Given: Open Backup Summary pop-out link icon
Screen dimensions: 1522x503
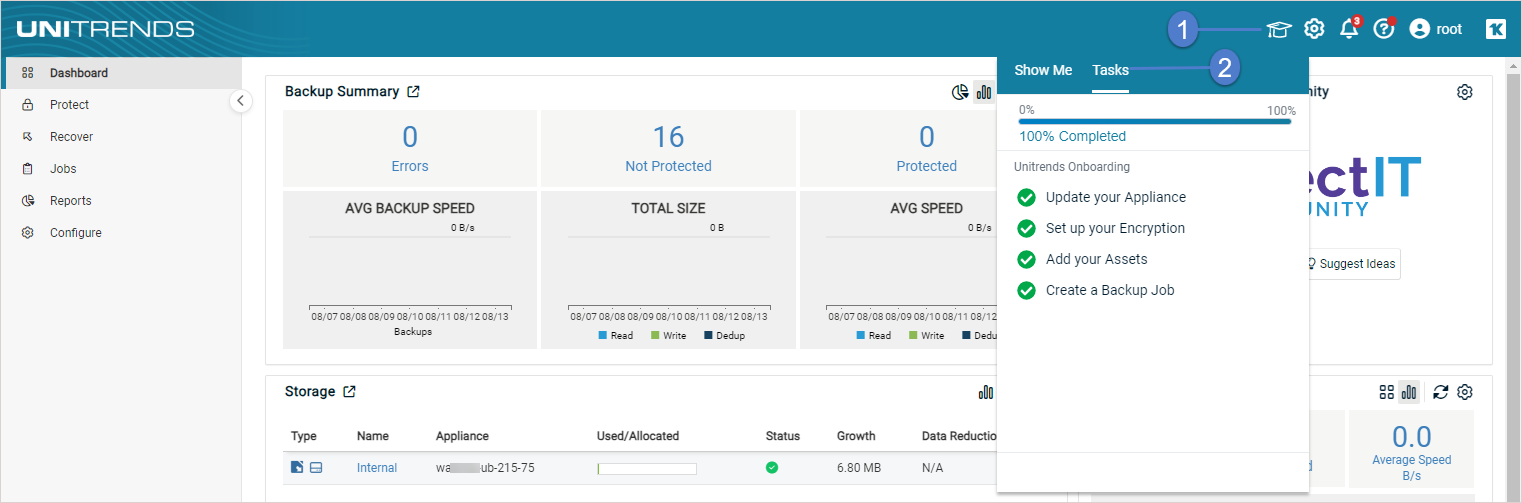Looking at the screenshot, I should pyautogui.click(x=413, y=92).
